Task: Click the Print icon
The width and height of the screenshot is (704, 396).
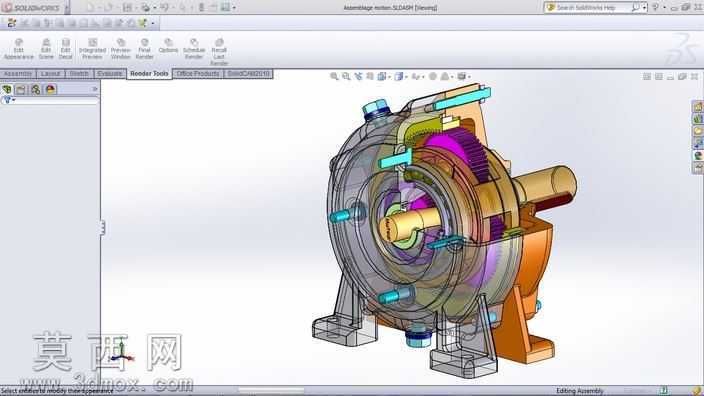Action: tap(145, 8)
